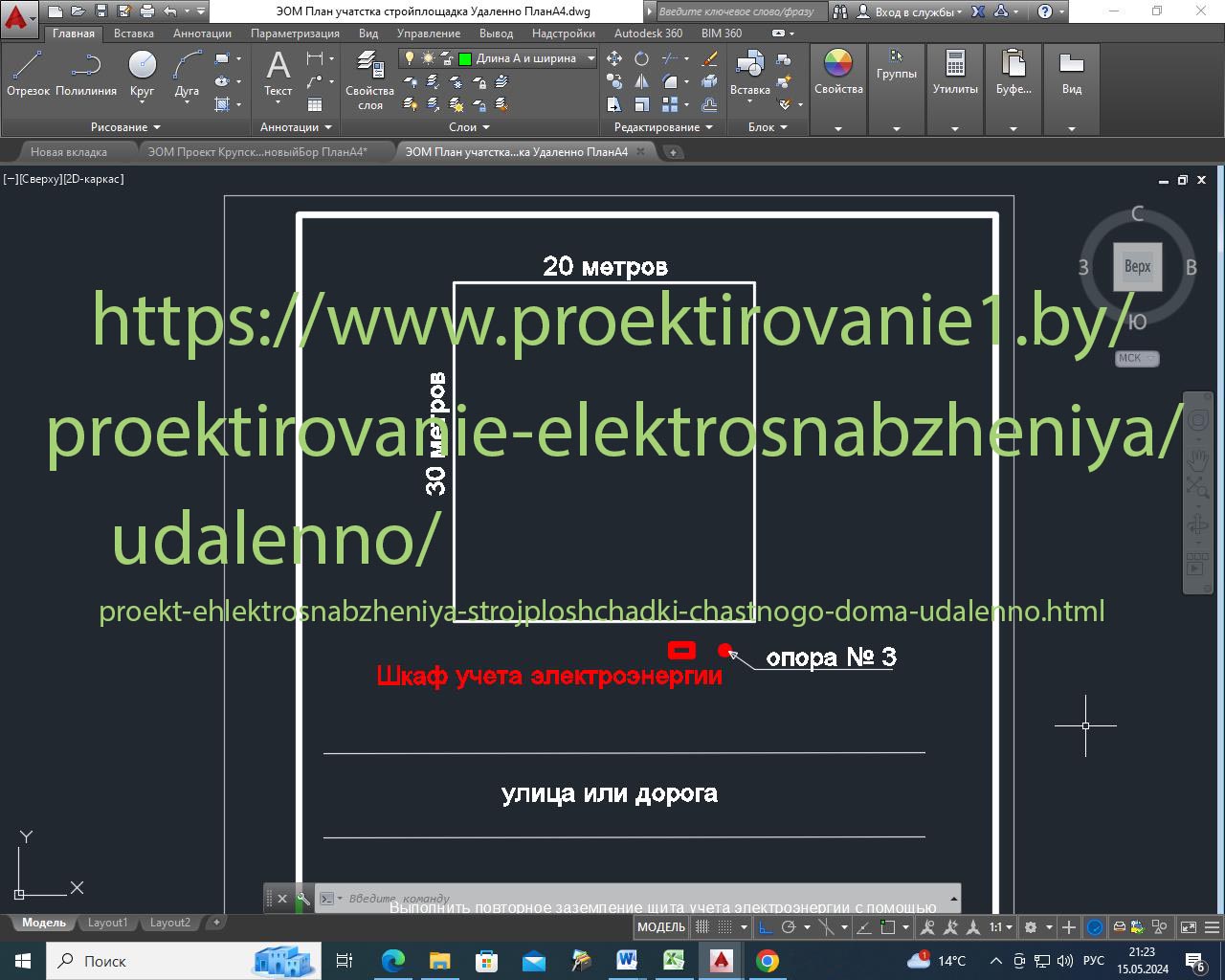
Task: Expand the Редактирование panel
Action: [x=663, y=127]
